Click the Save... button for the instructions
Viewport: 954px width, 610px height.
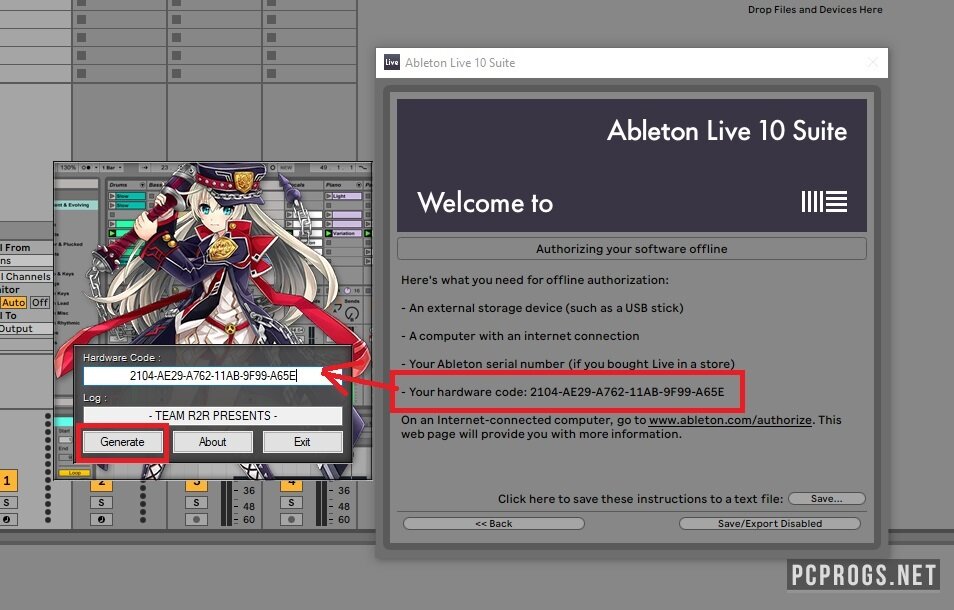click(826, 498)
